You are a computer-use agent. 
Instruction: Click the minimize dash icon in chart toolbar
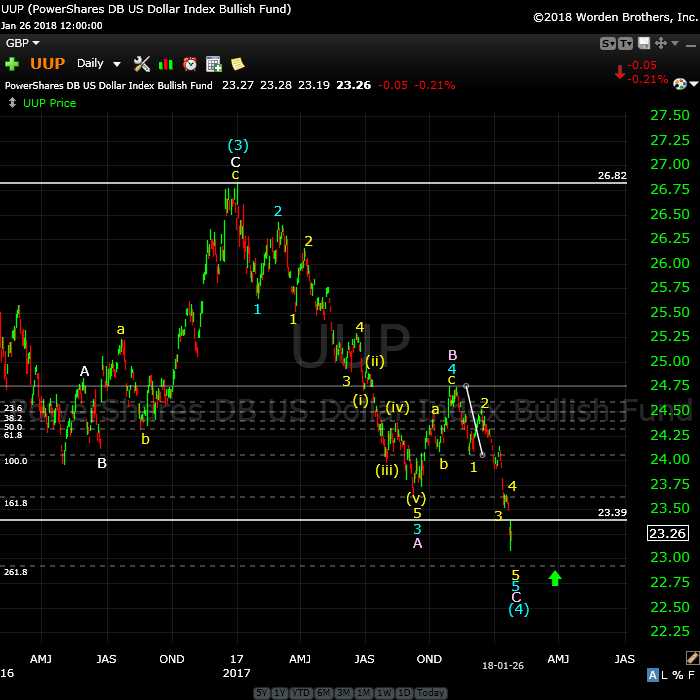click(x=691, y=45)
